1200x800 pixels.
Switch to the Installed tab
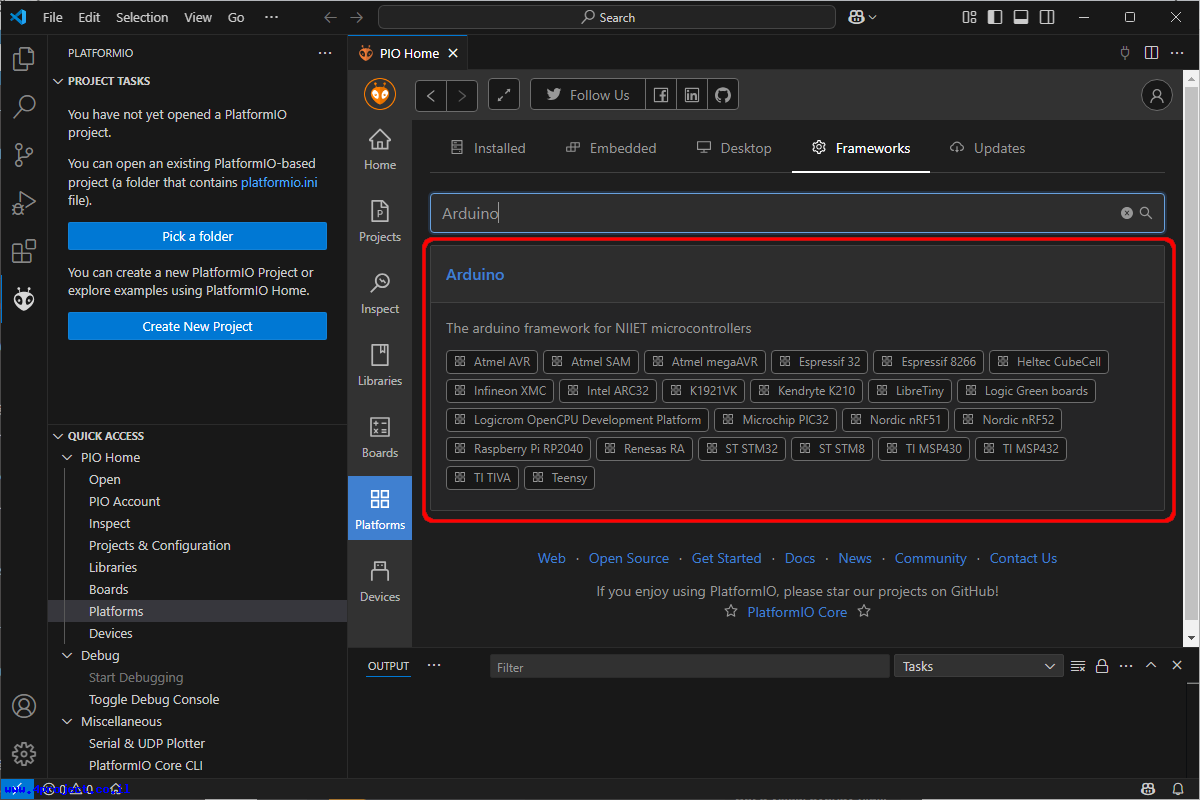(x=487, y=148)
